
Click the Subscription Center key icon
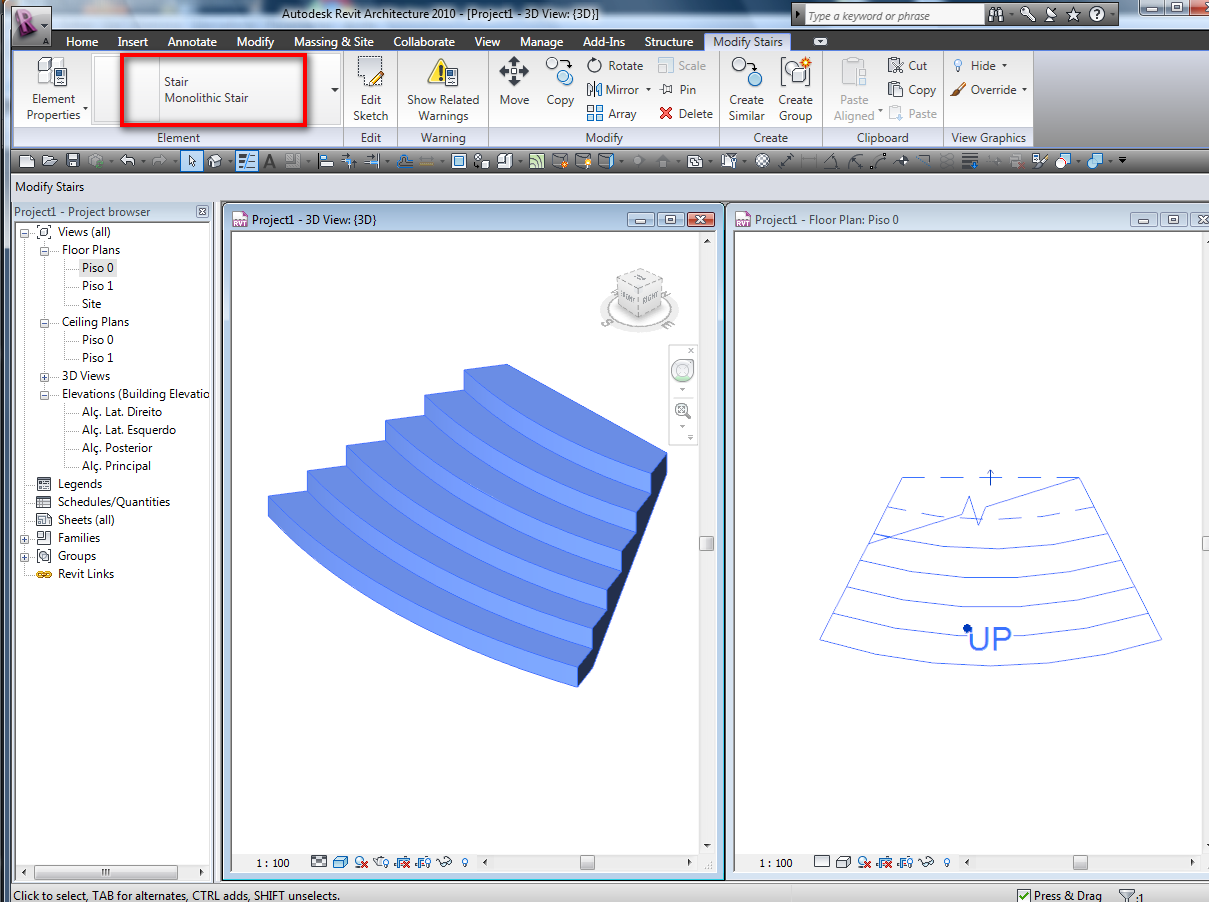(1027, 15)
